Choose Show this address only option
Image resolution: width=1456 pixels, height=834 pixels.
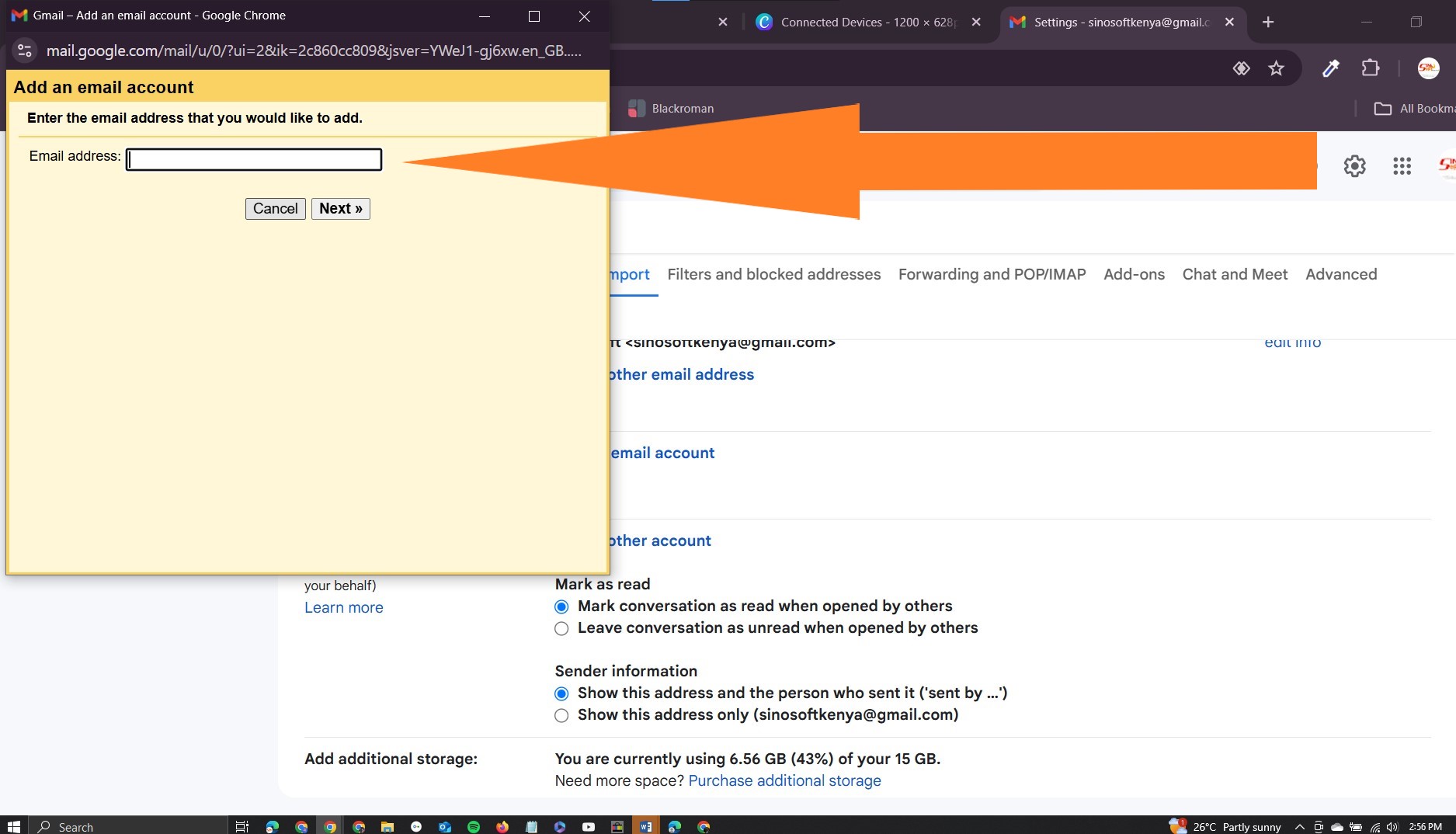[x=561, y=715]
